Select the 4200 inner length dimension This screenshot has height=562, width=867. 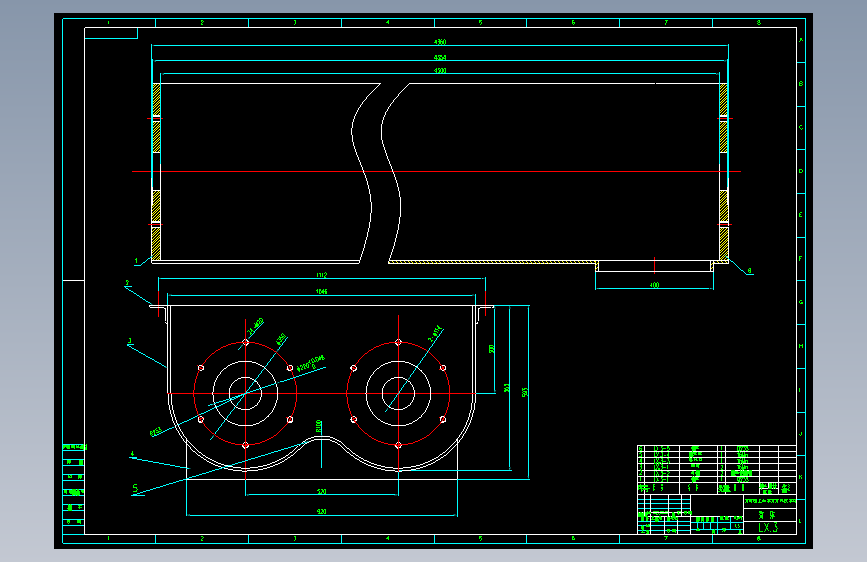click(440, 71)
